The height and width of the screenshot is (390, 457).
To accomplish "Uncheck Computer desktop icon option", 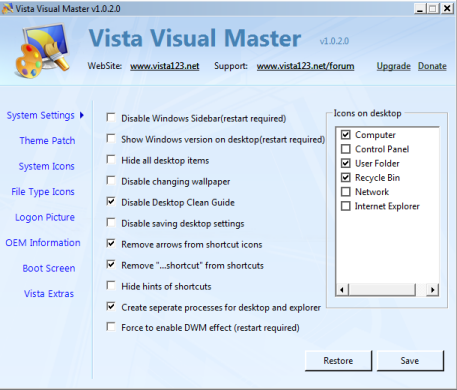I will point(346,135).
